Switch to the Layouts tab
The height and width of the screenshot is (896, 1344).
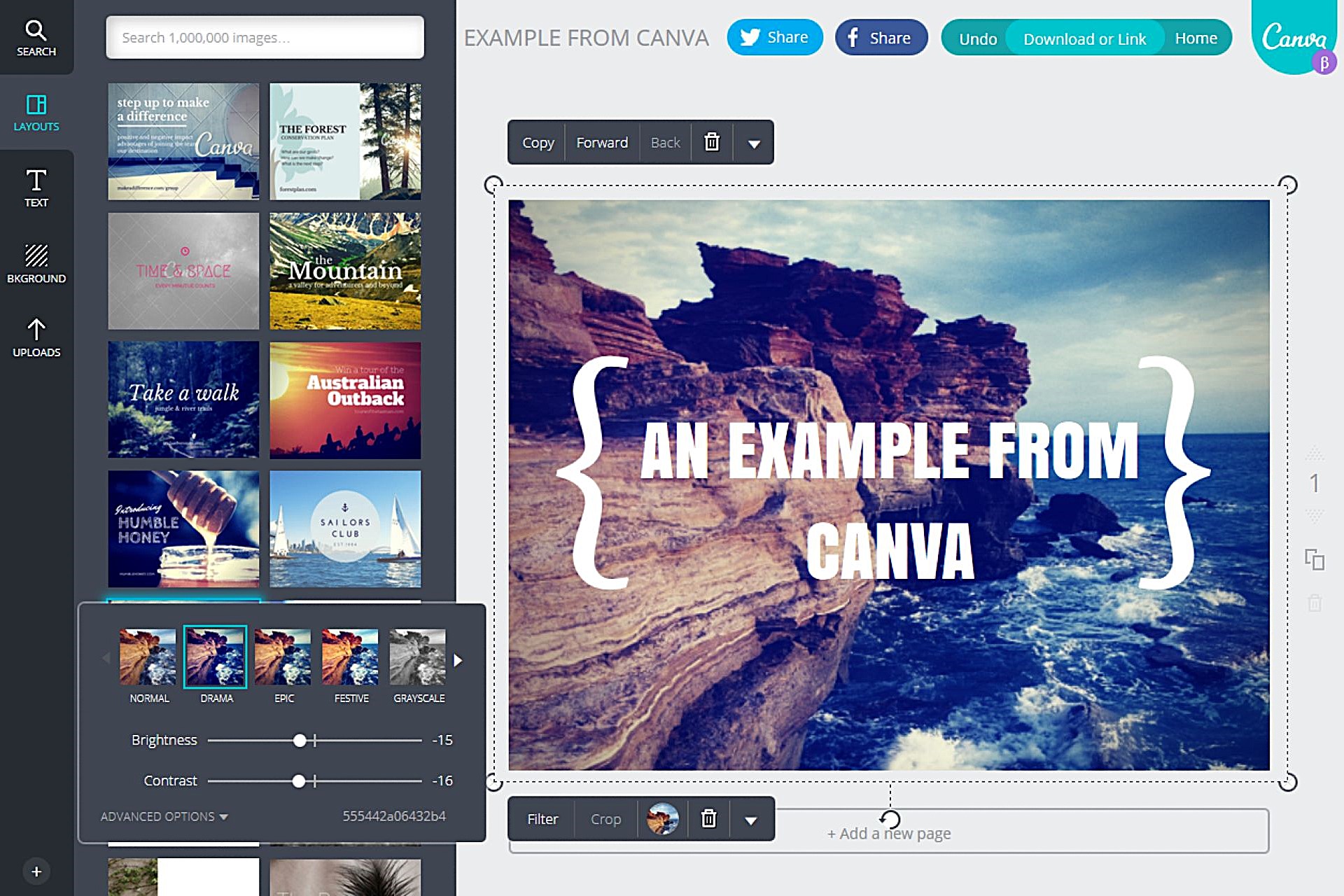click(36, 113)
